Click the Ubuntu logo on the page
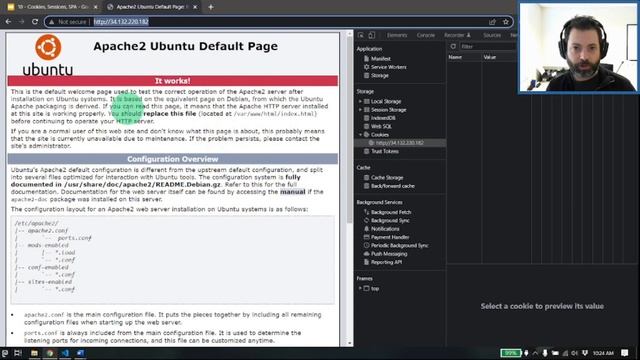 coord(48,55)
